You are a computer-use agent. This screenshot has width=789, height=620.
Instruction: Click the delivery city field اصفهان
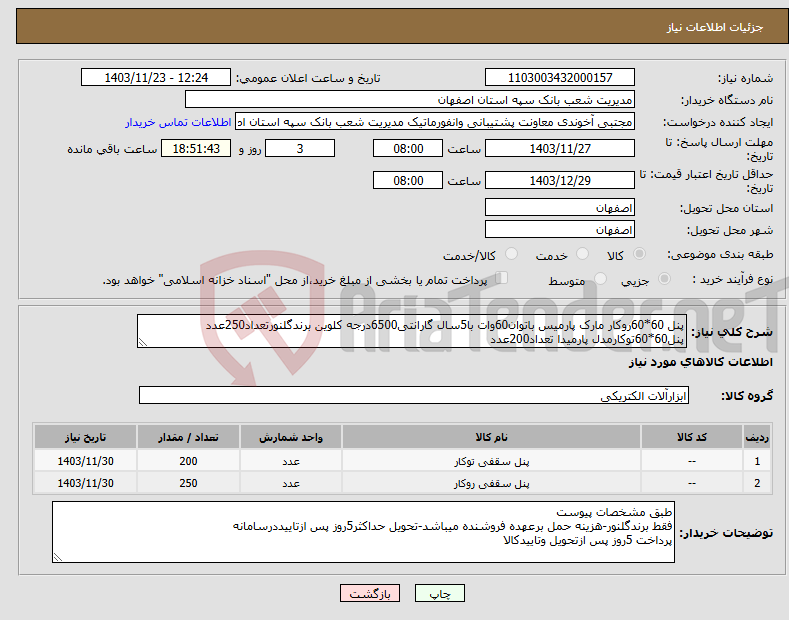[560, 229]
